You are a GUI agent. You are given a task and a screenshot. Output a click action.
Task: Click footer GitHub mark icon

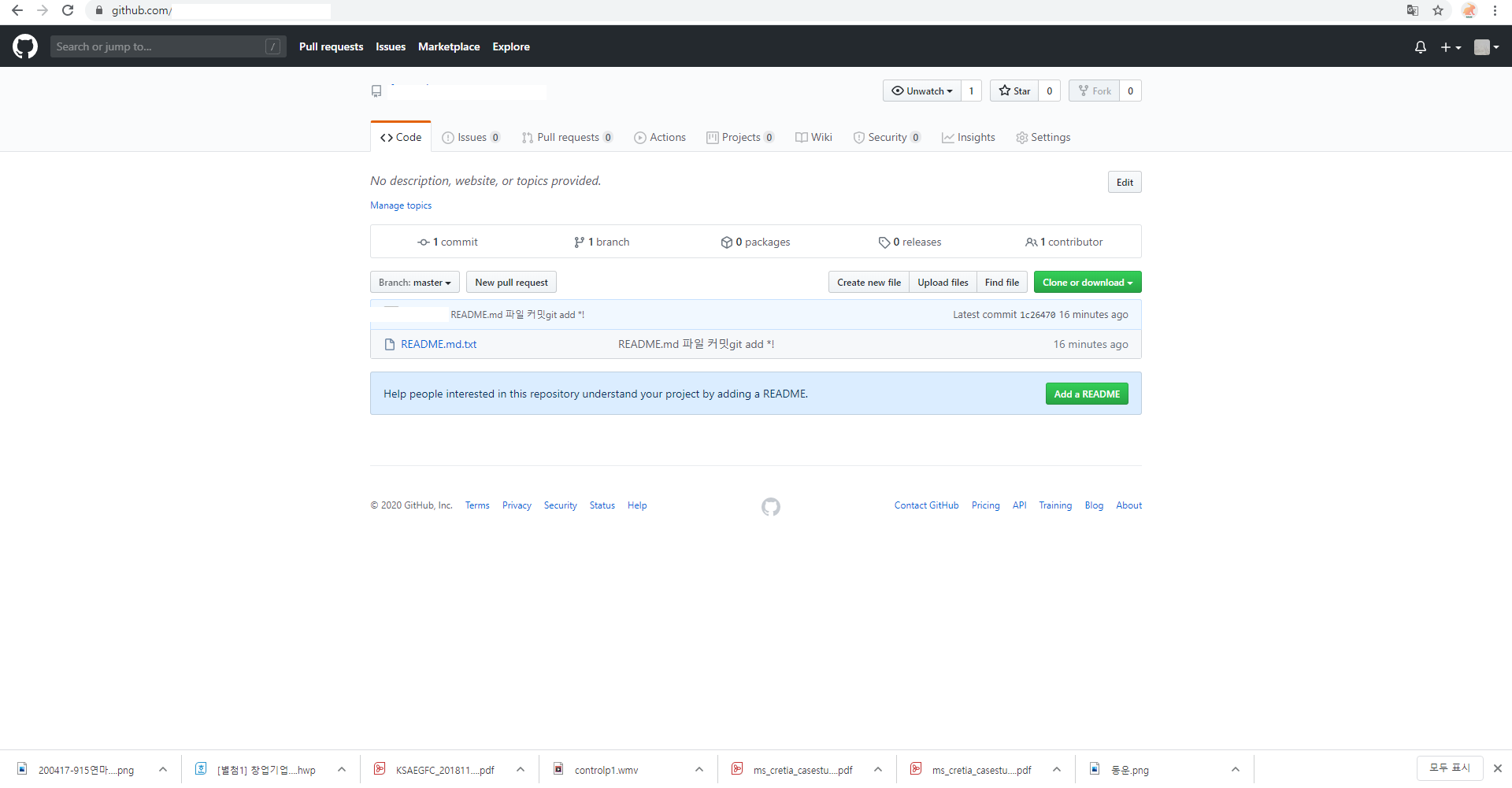[771, 507]
